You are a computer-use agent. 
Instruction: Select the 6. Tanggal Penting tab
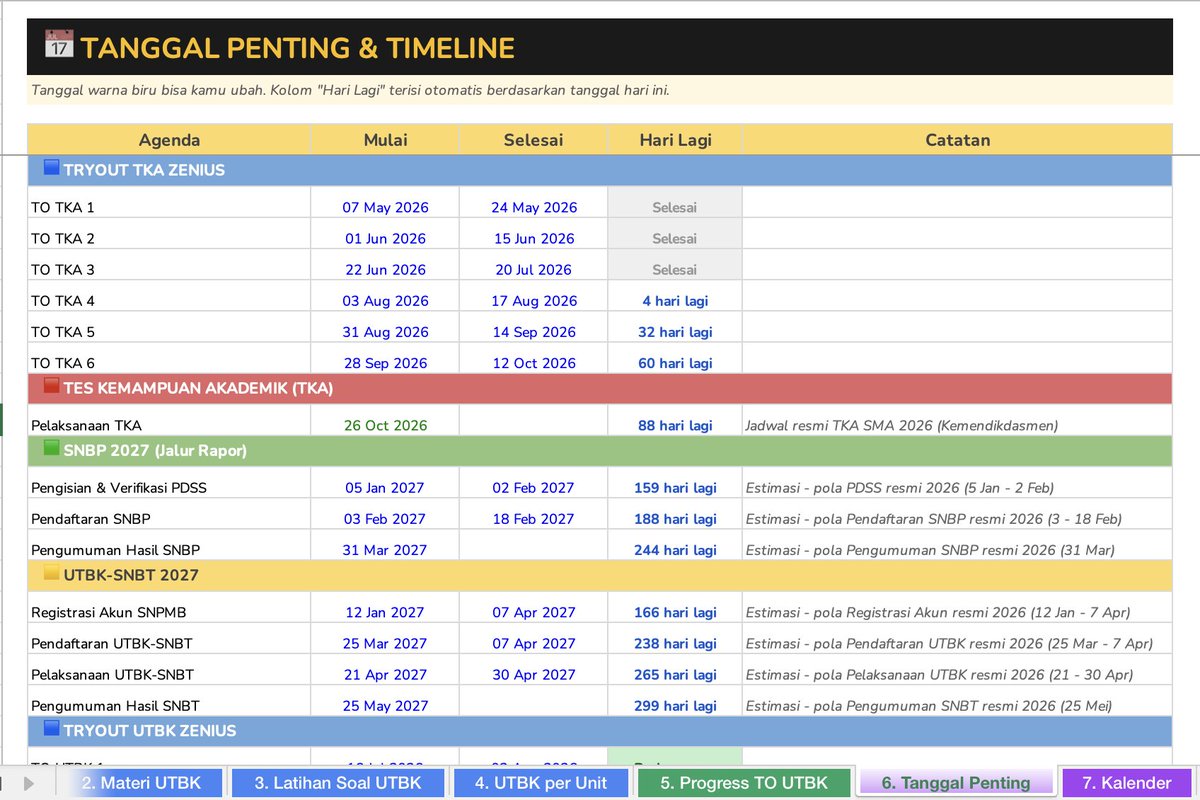click(956, 783)
